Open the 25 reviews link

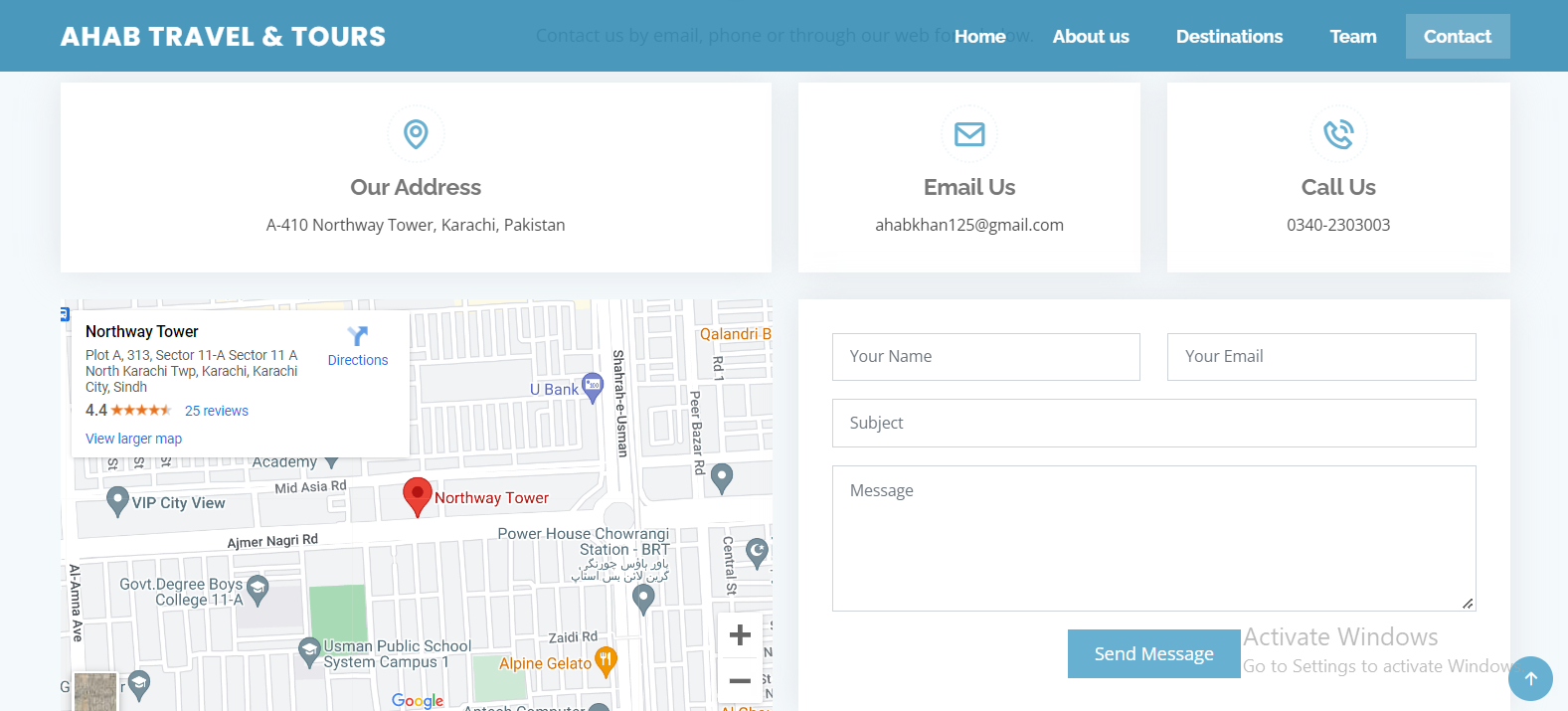(x=216, y=411)
